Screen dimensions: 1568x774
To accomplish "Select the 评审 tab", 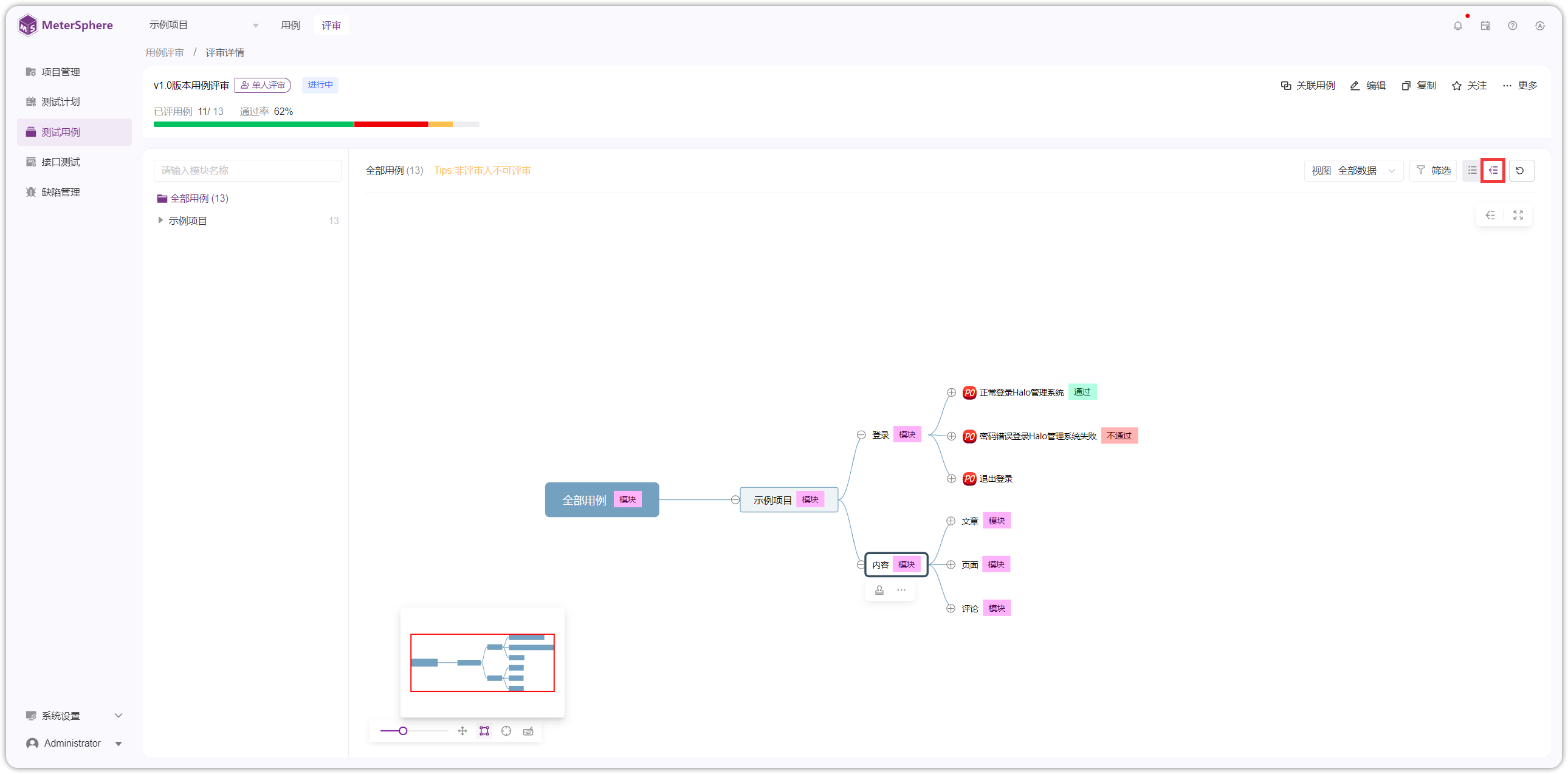I will click(331, 25).
